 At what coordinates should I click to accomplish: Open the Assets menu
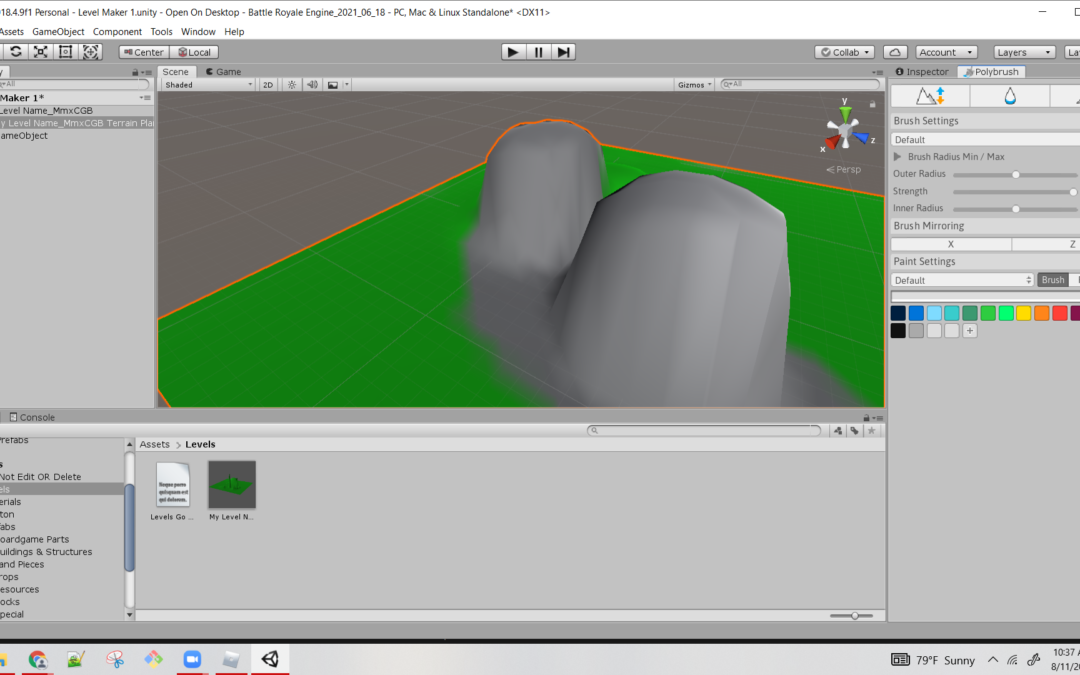(x=12, y=32)
